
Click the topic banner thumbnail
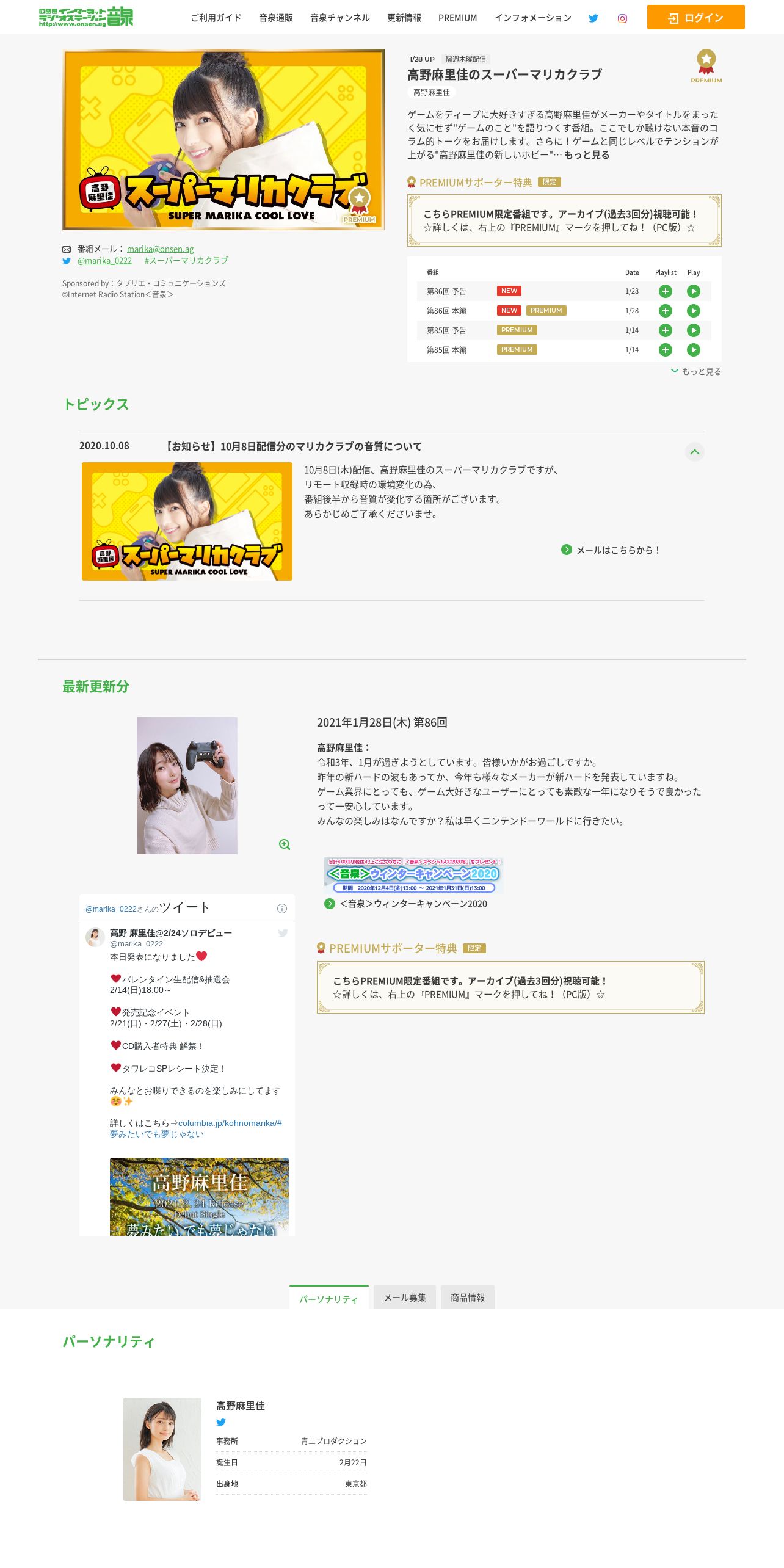coord(187,521)
